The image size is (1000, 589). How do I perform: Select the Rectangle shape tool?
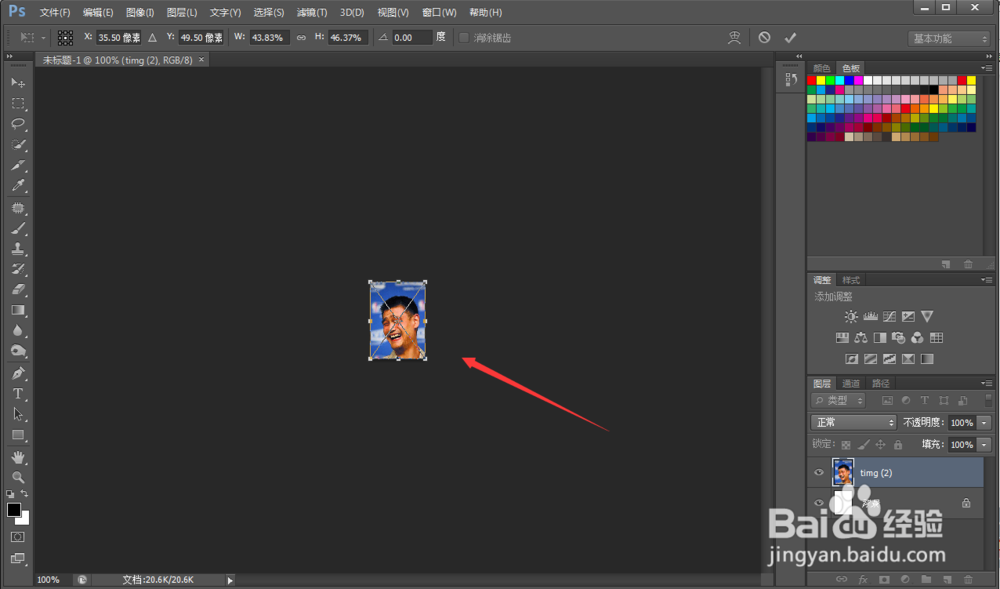point(18,435)
